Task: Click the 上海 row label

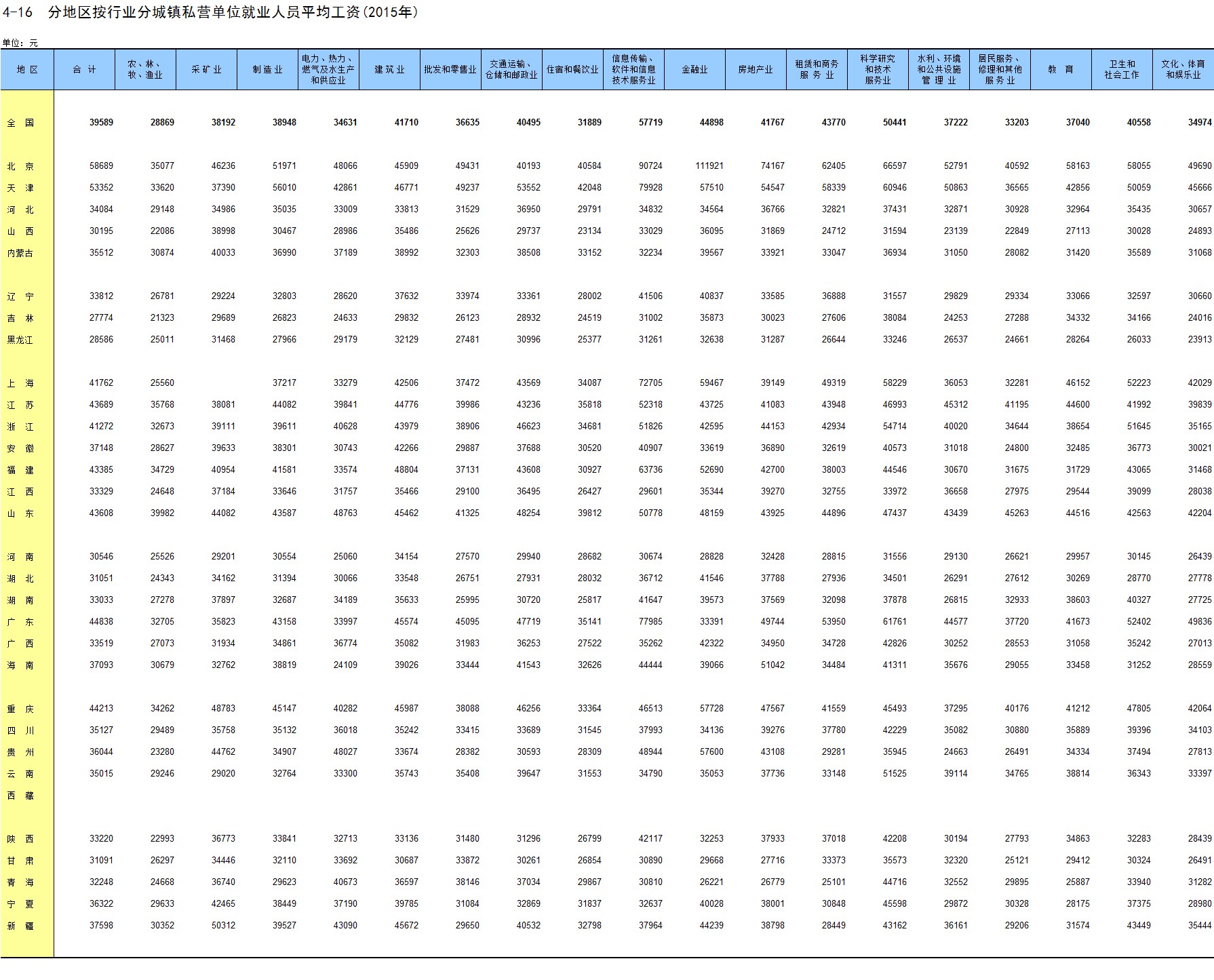Action: pos(20,384)
